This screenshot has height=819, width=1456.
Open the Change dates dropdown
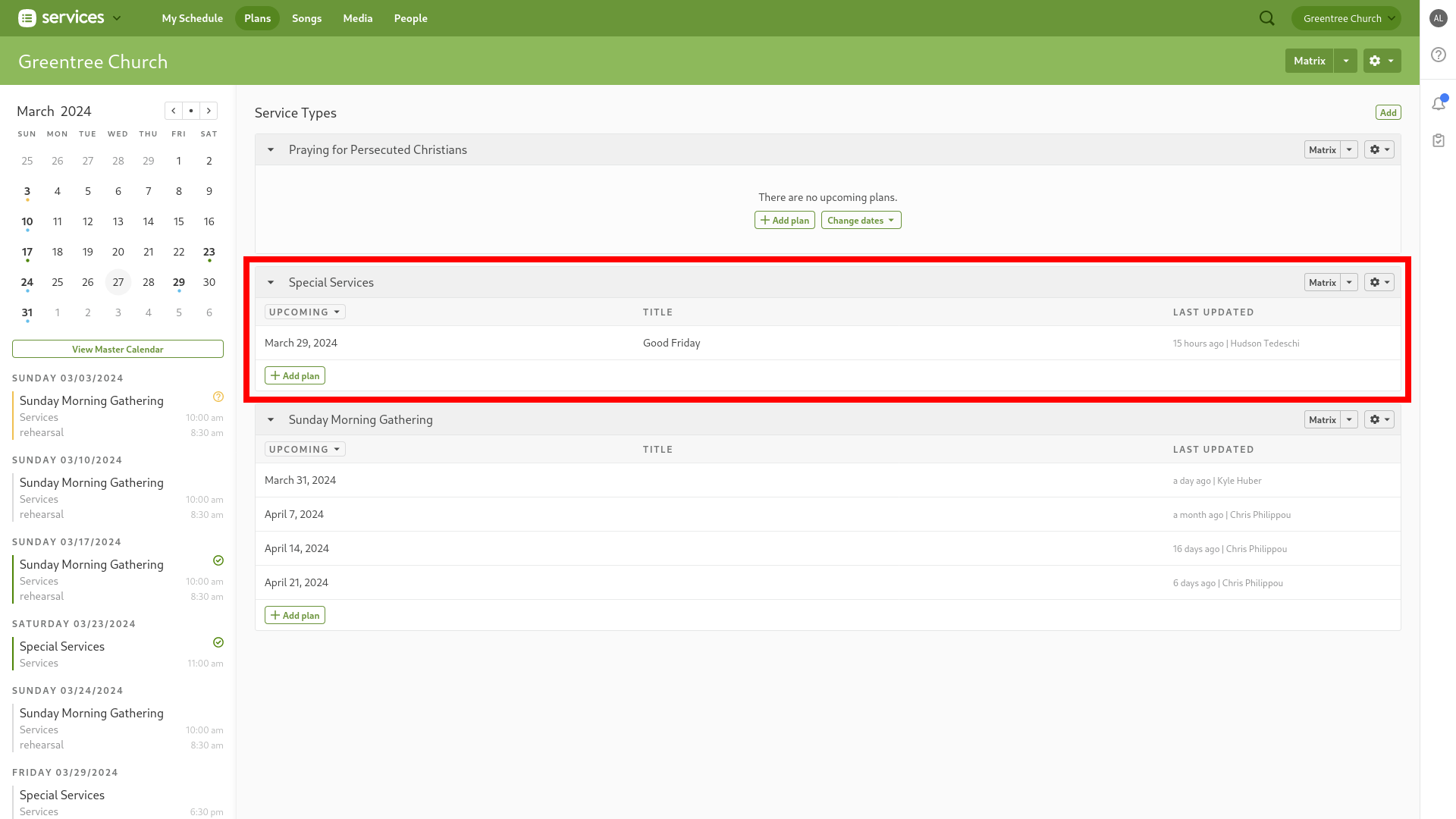[x=861, y=220]
